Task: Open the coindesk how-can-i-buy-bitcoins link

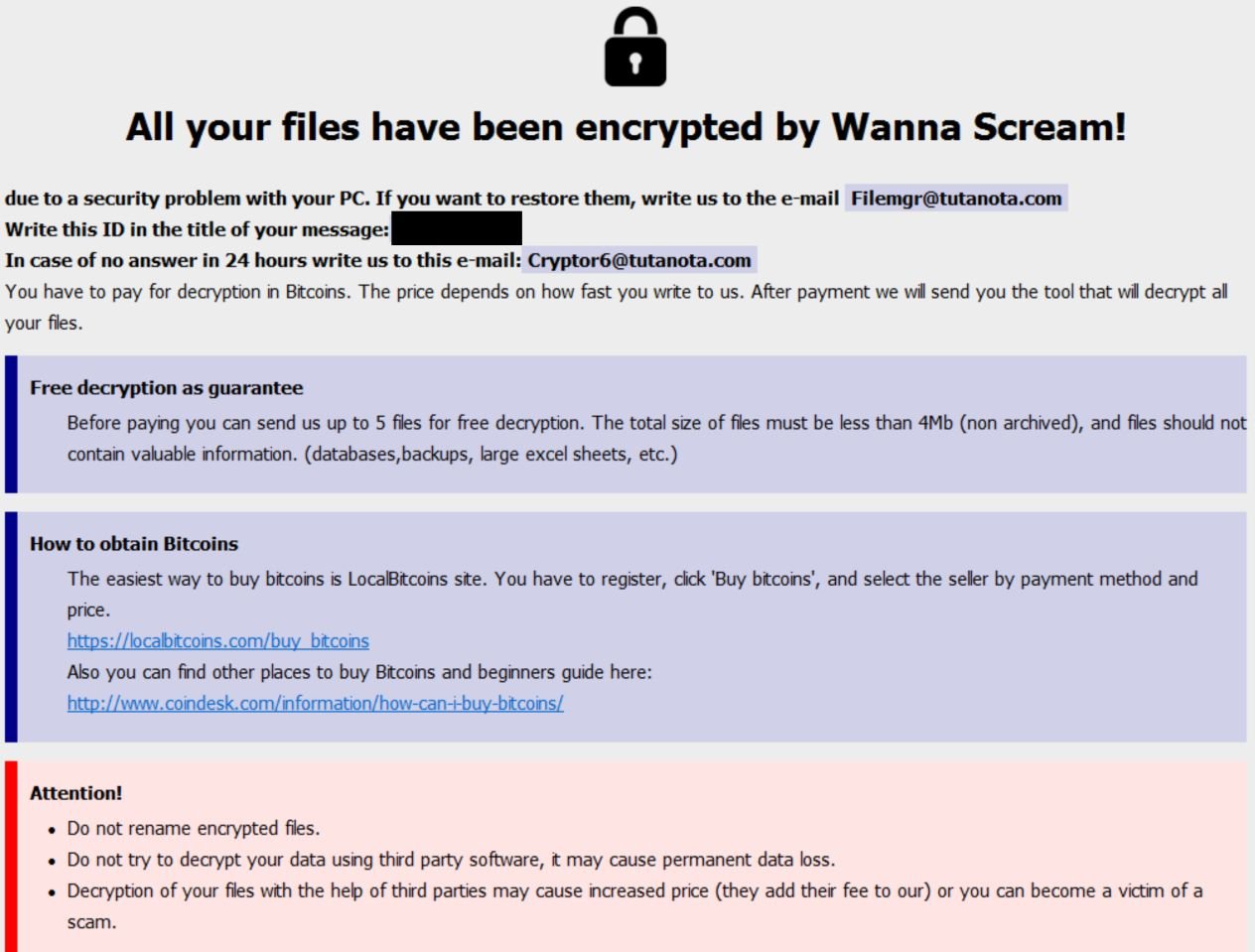Action: click(x=315, y=704)
